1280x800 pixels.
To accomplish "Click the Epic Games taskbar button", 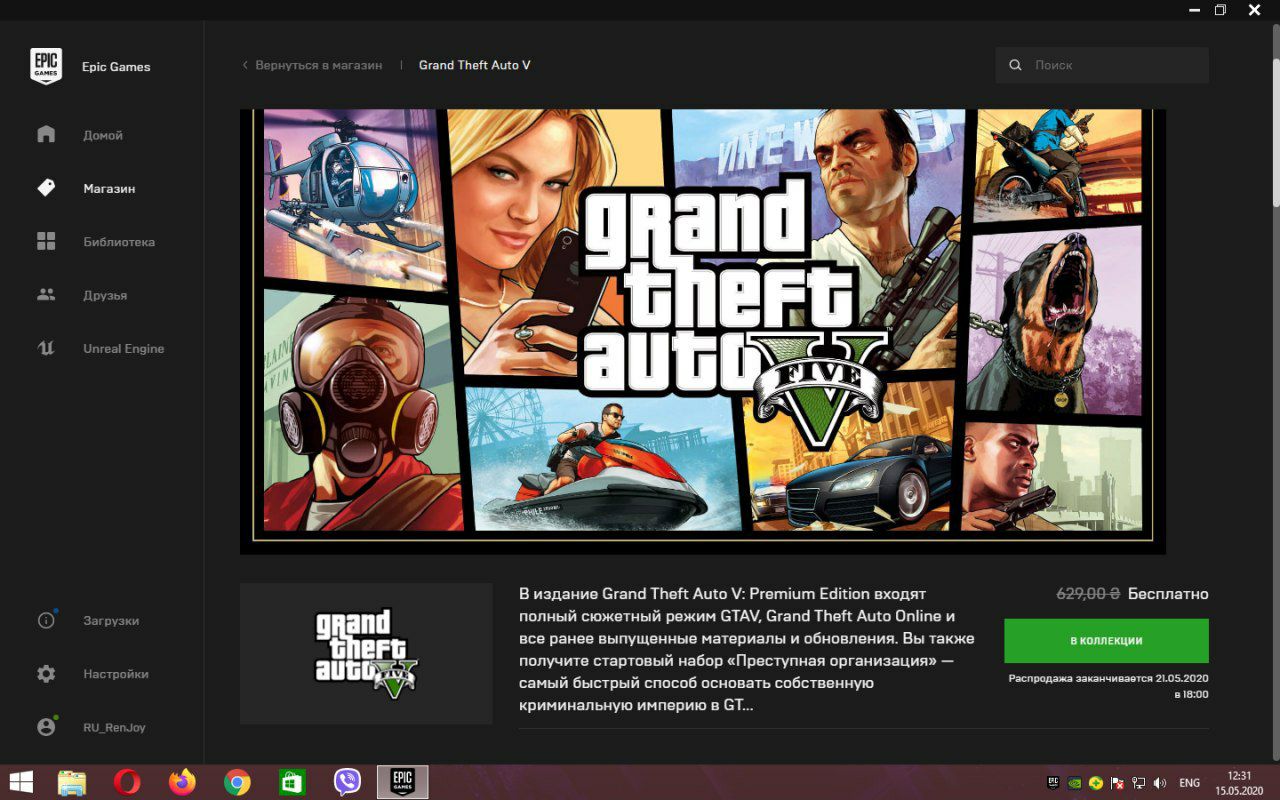I will click(402, 782).
